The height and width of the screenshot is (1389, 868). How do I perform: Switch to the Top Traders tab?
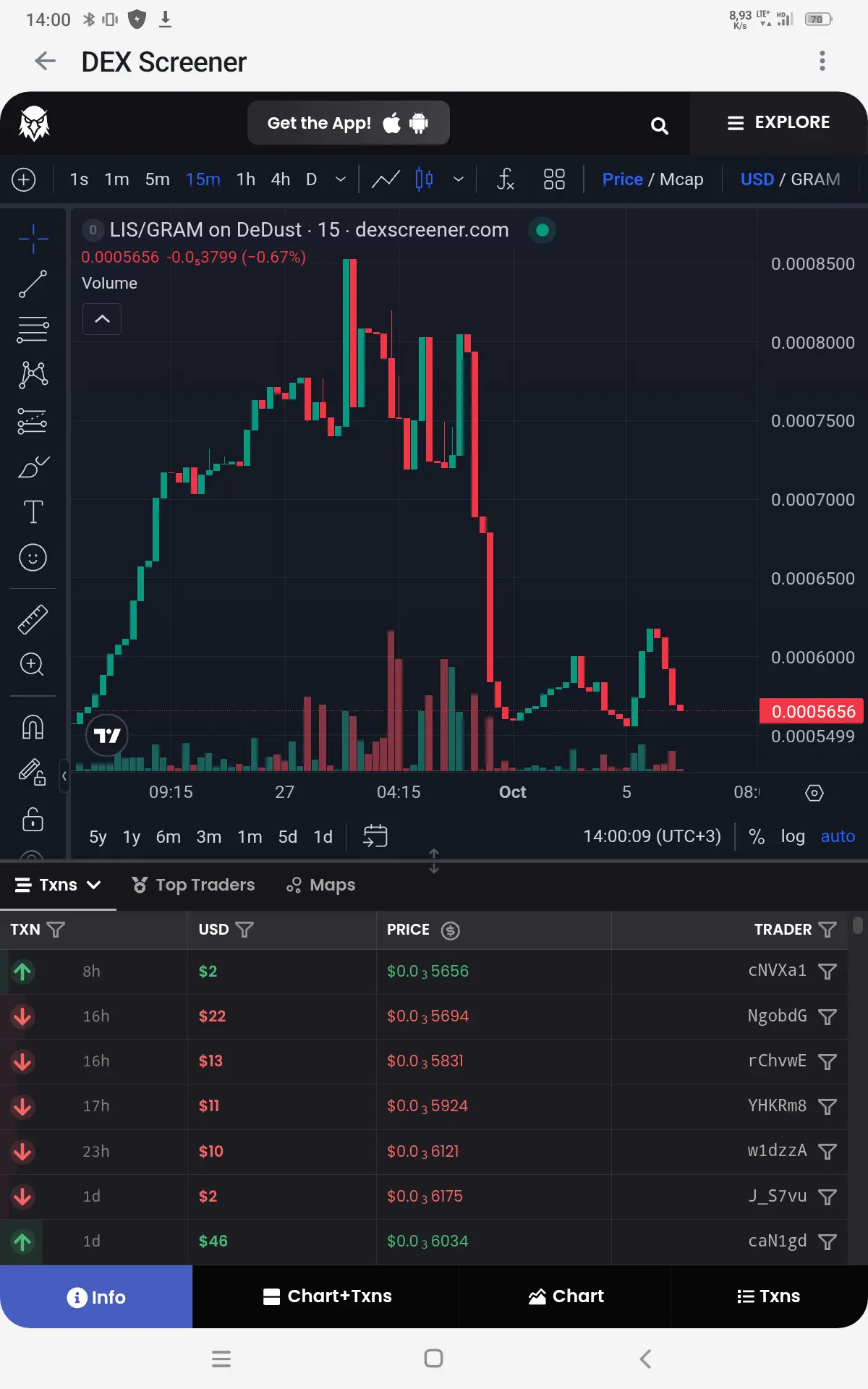click(x=193, y=885)
